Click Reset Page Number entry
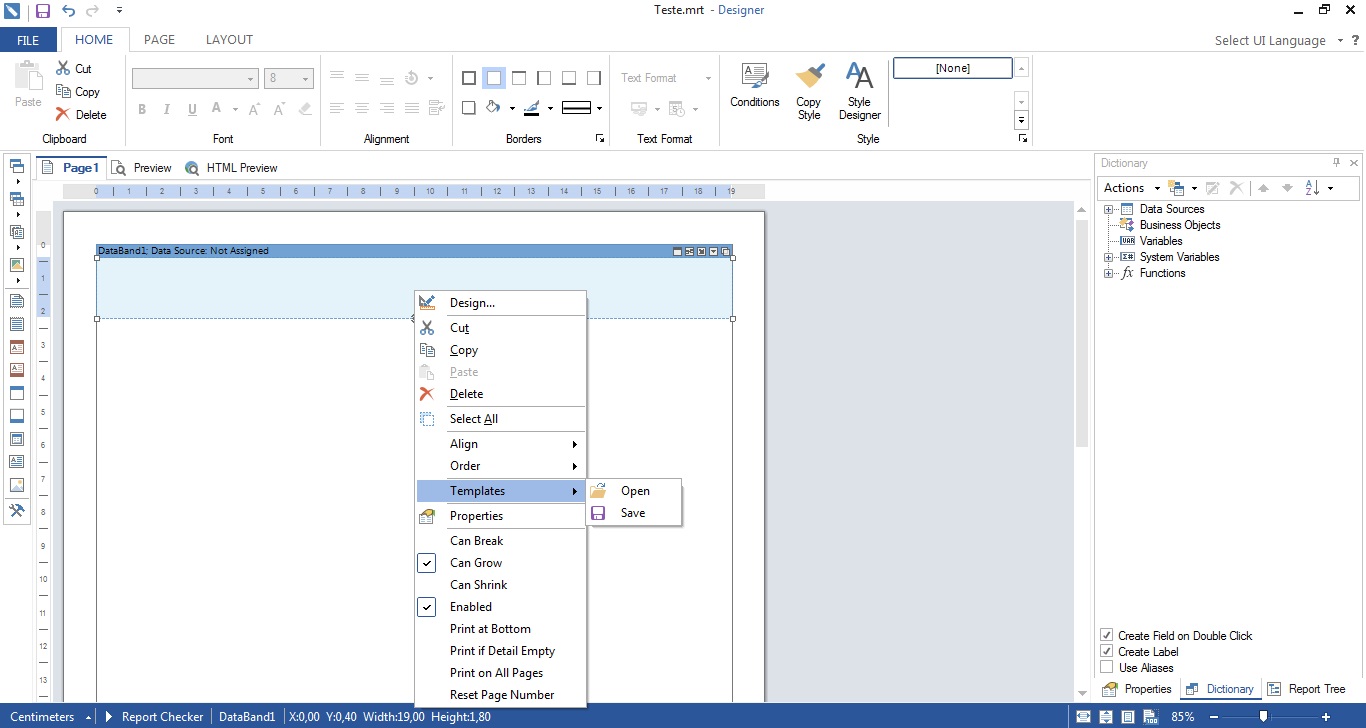1366x728 pixels. tap(500, 695)
